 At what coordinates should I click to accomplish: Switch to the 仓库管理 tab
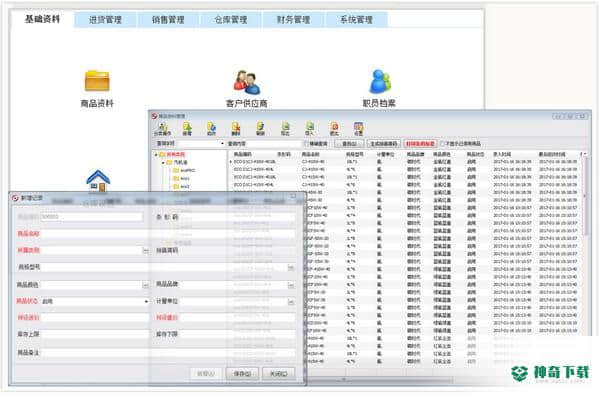pyautogui.click(x=231, y=20)
